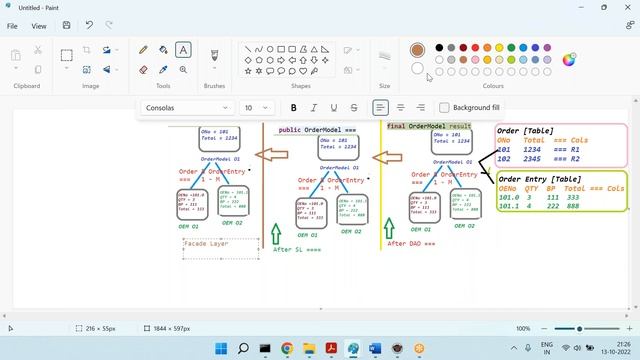Click the zoom in plus button

click(629, 329)
